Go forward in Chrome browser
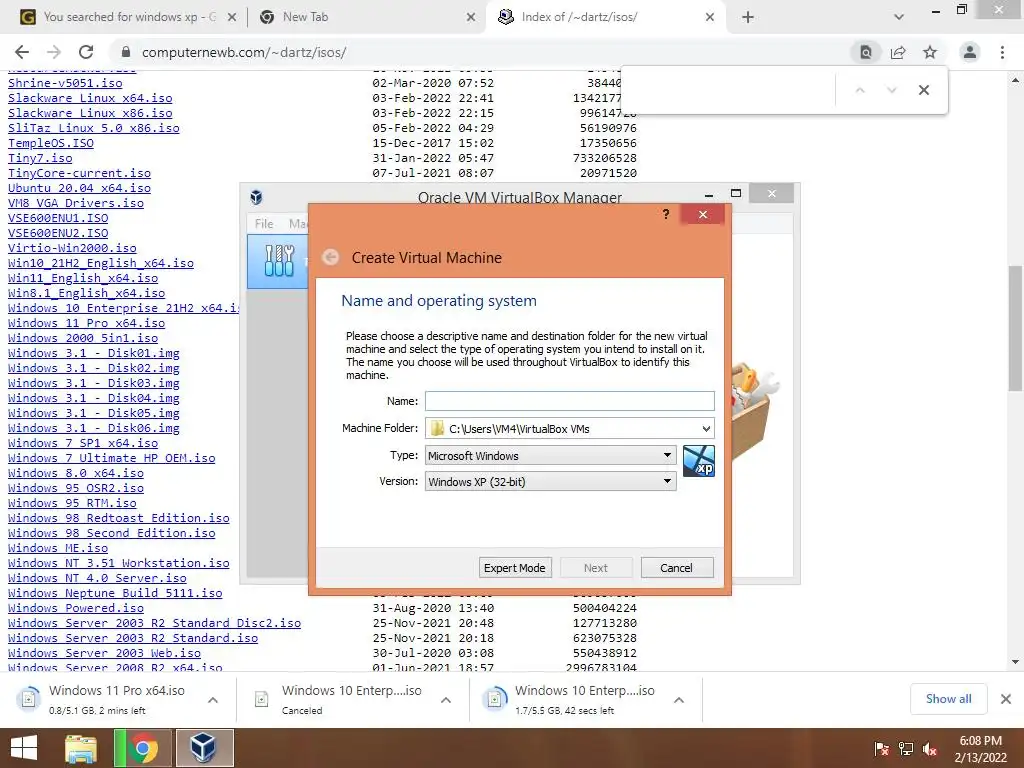 [x=54, y=52]
